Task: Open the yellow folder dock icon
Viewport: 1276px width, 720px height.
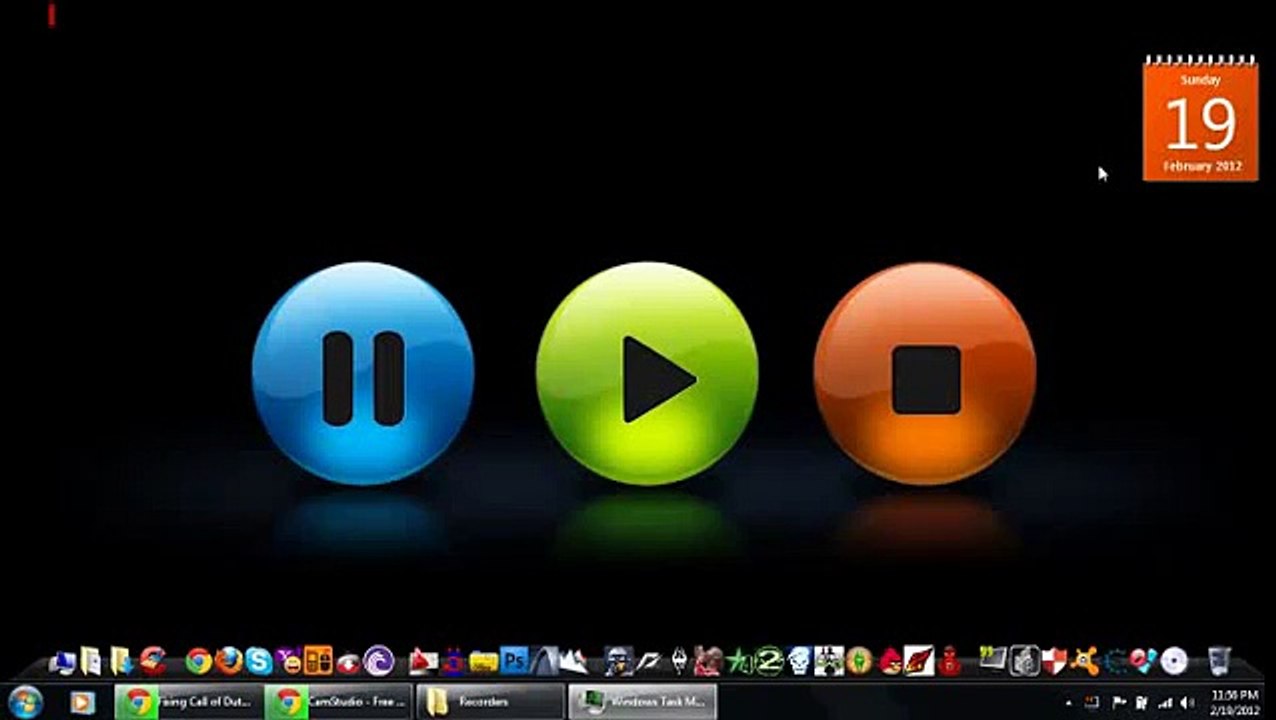Action: click(x=483, y=662)
